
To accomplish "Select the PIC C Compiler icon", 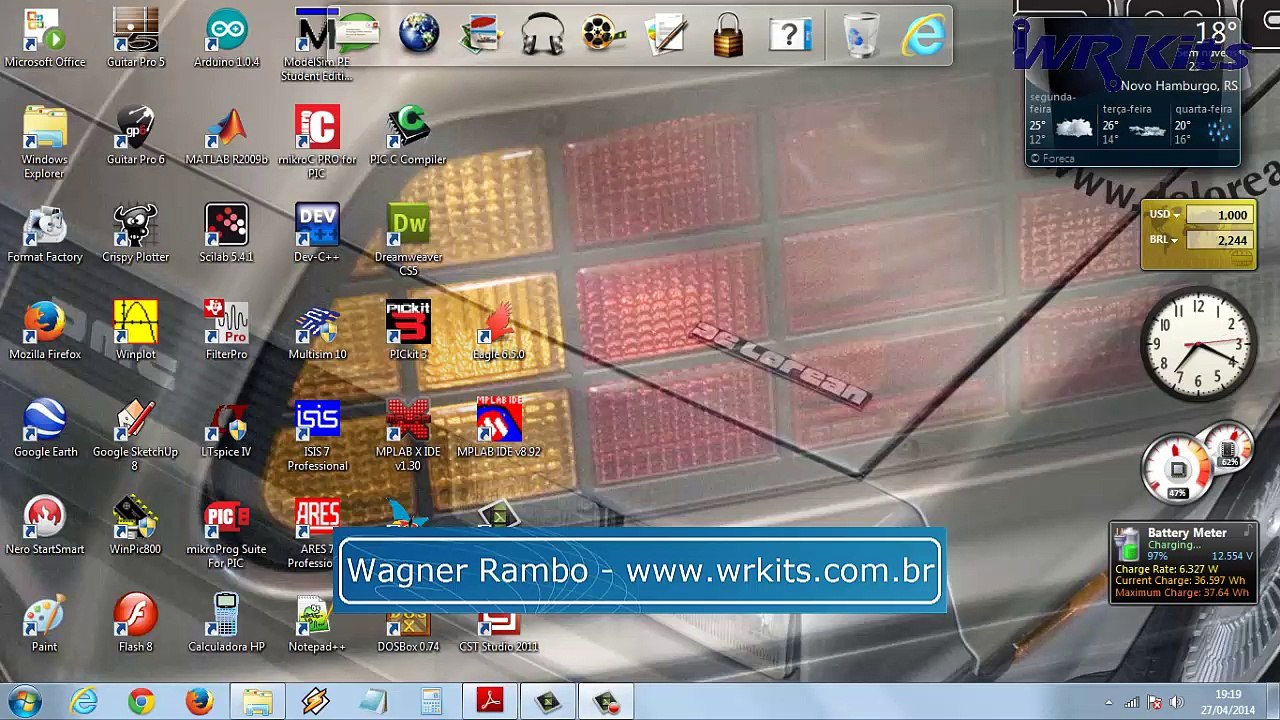I will pos(408,135).
